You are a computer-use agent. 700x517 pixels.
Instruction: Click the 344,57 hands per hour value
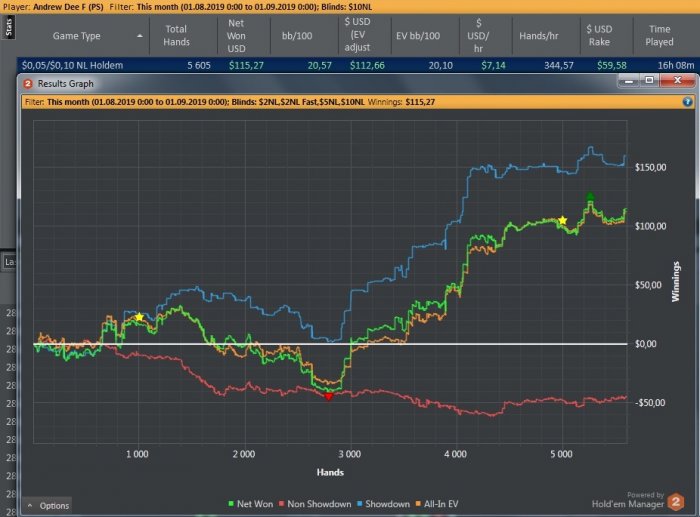(x=558, y=66)
